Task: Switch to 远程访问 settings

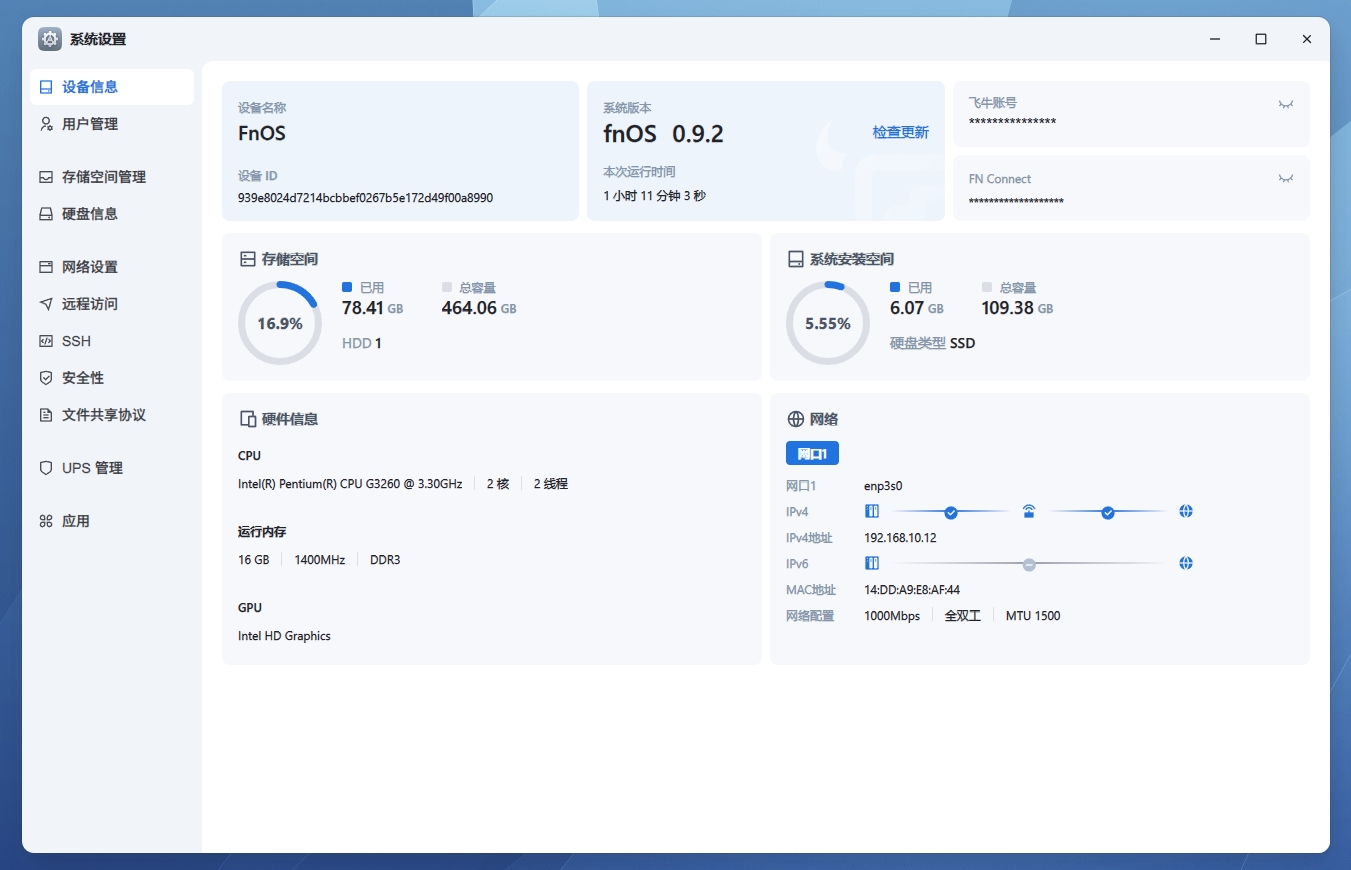Action: (x=112, y=304)
